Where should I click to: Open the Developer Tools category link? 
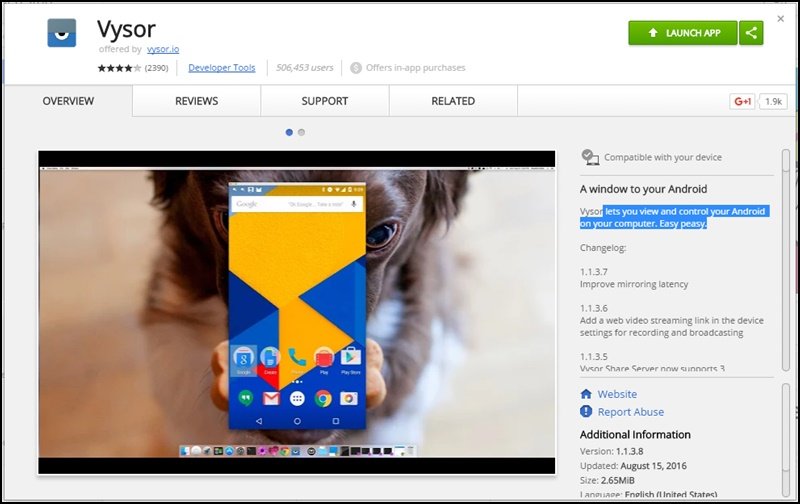(x=221, y=67)
